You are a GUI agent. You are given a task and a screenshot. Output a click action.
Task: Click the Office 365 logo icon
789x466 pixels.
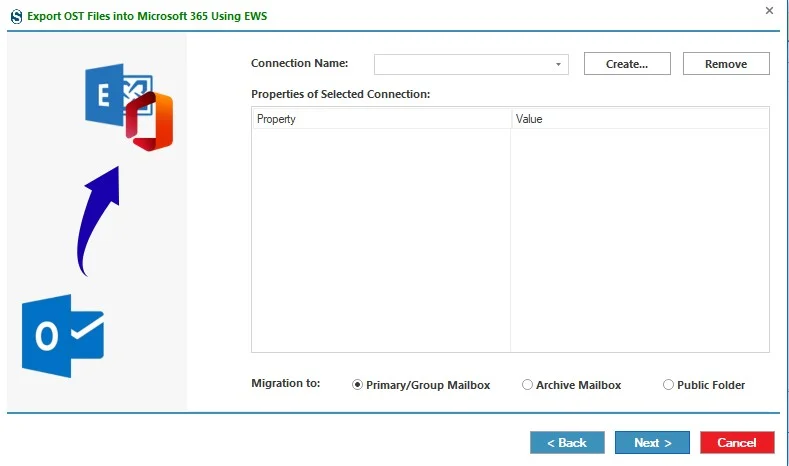coord(149,121)
